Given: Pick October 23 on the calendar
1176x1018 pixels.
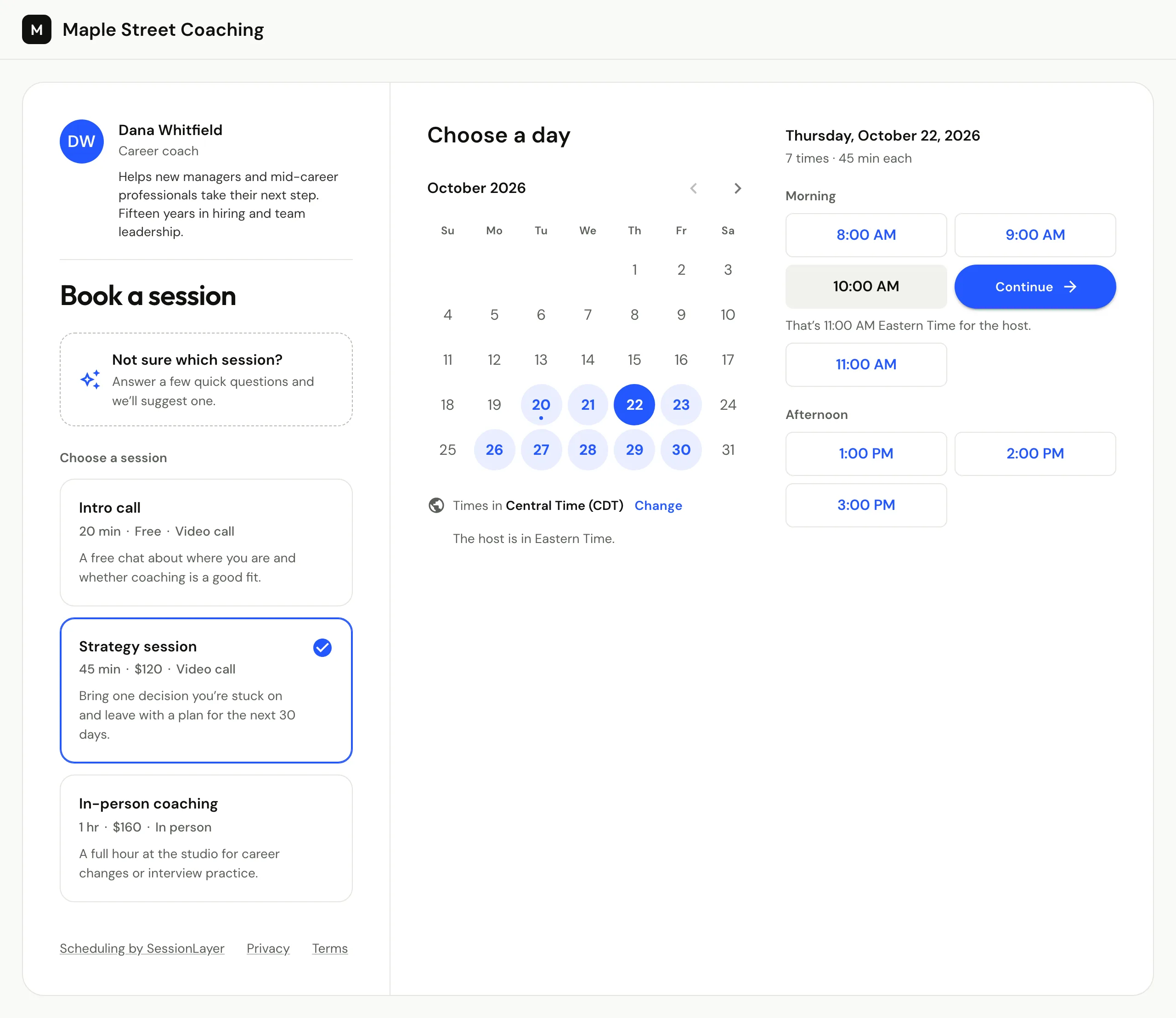Looking at the screenshot, I should click(x=681, y=404).
